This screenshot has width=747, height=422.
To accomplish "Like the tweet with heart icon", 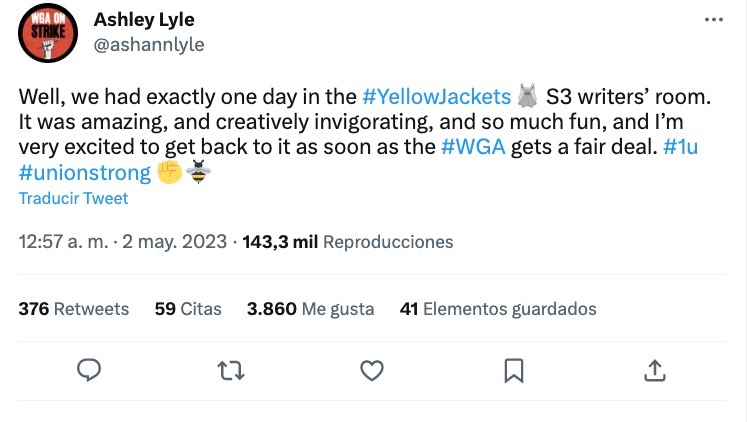I will pos(372,371).
